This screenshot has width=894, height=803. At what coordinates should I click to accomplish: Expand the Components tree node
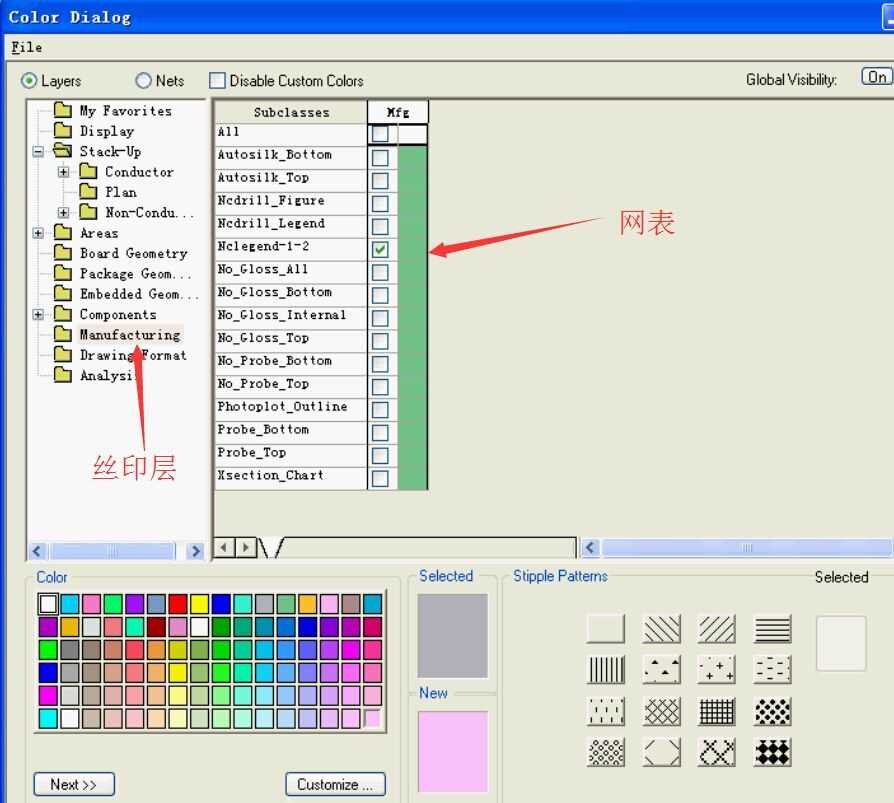coord(38,315)
